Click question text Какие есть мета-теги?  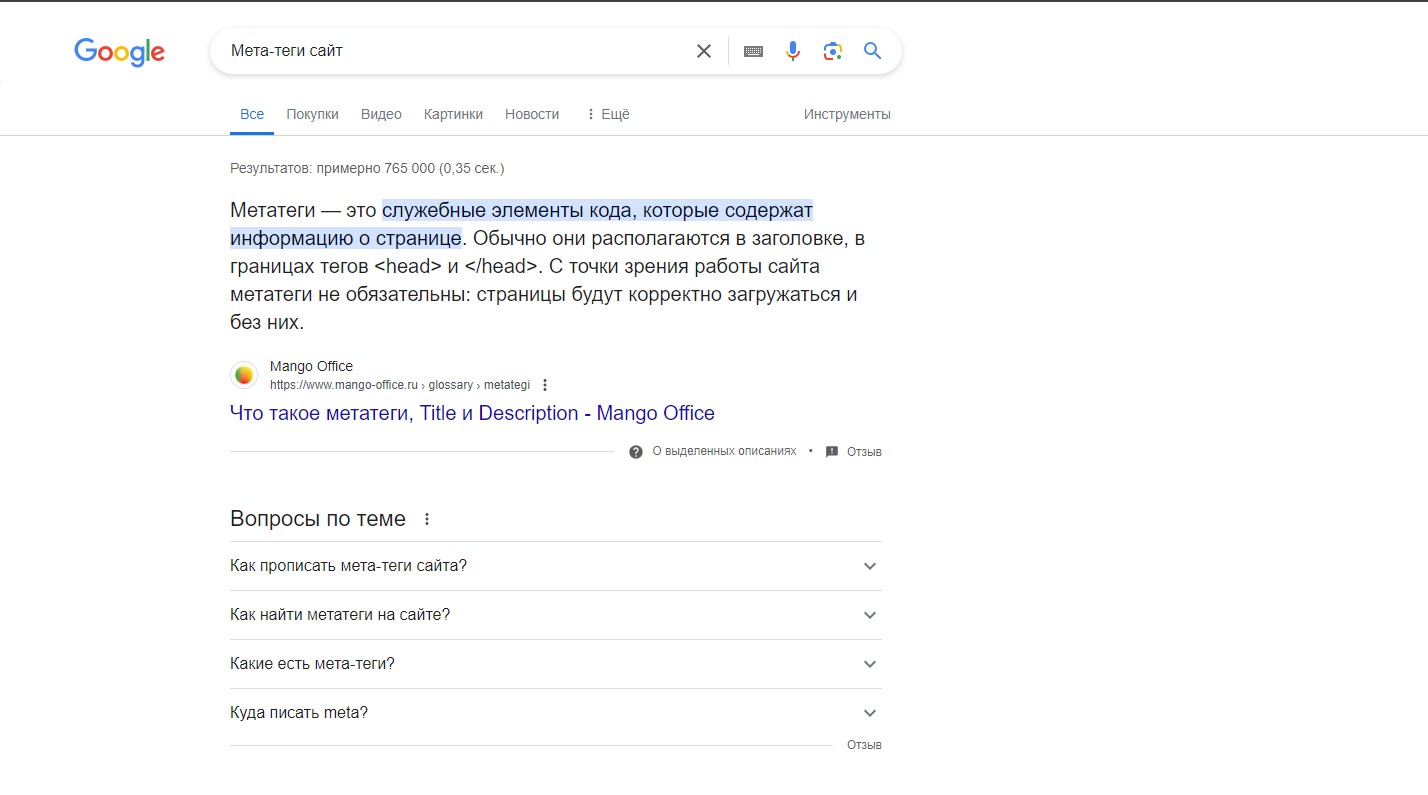[x=312, y=664]
